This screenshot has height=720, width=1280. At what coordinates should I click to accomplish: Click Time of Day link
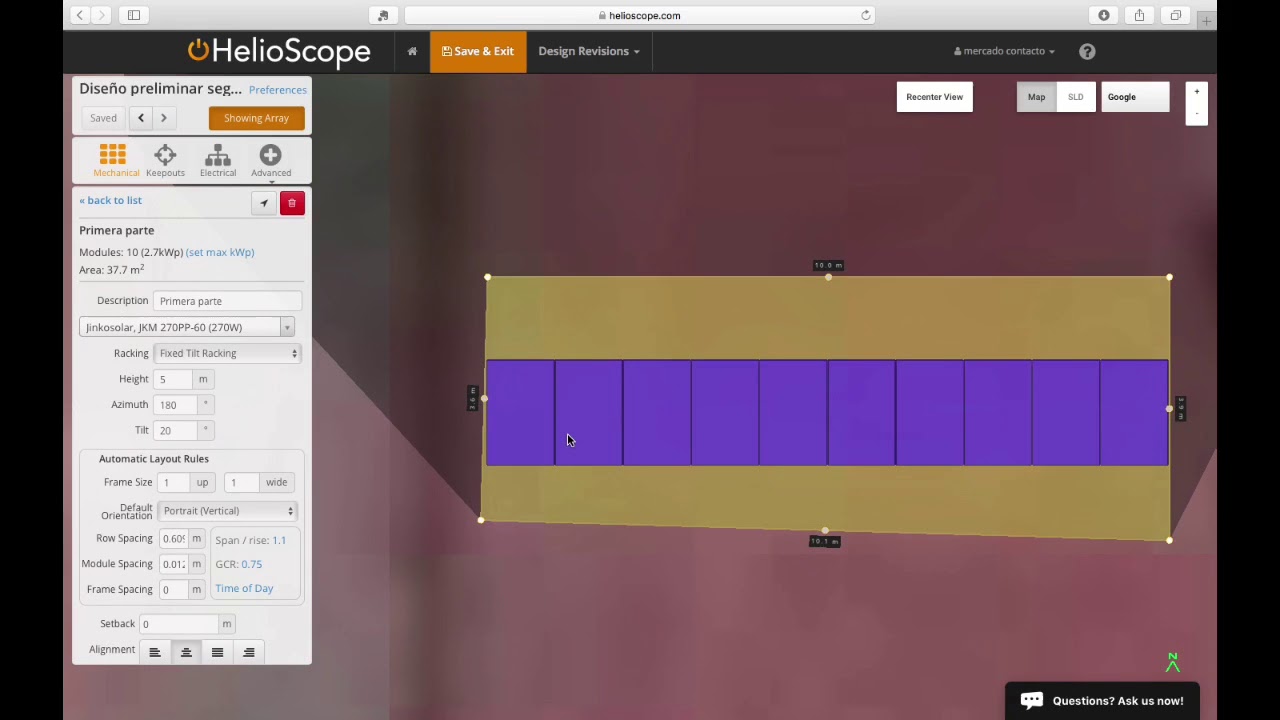point(244,588)
